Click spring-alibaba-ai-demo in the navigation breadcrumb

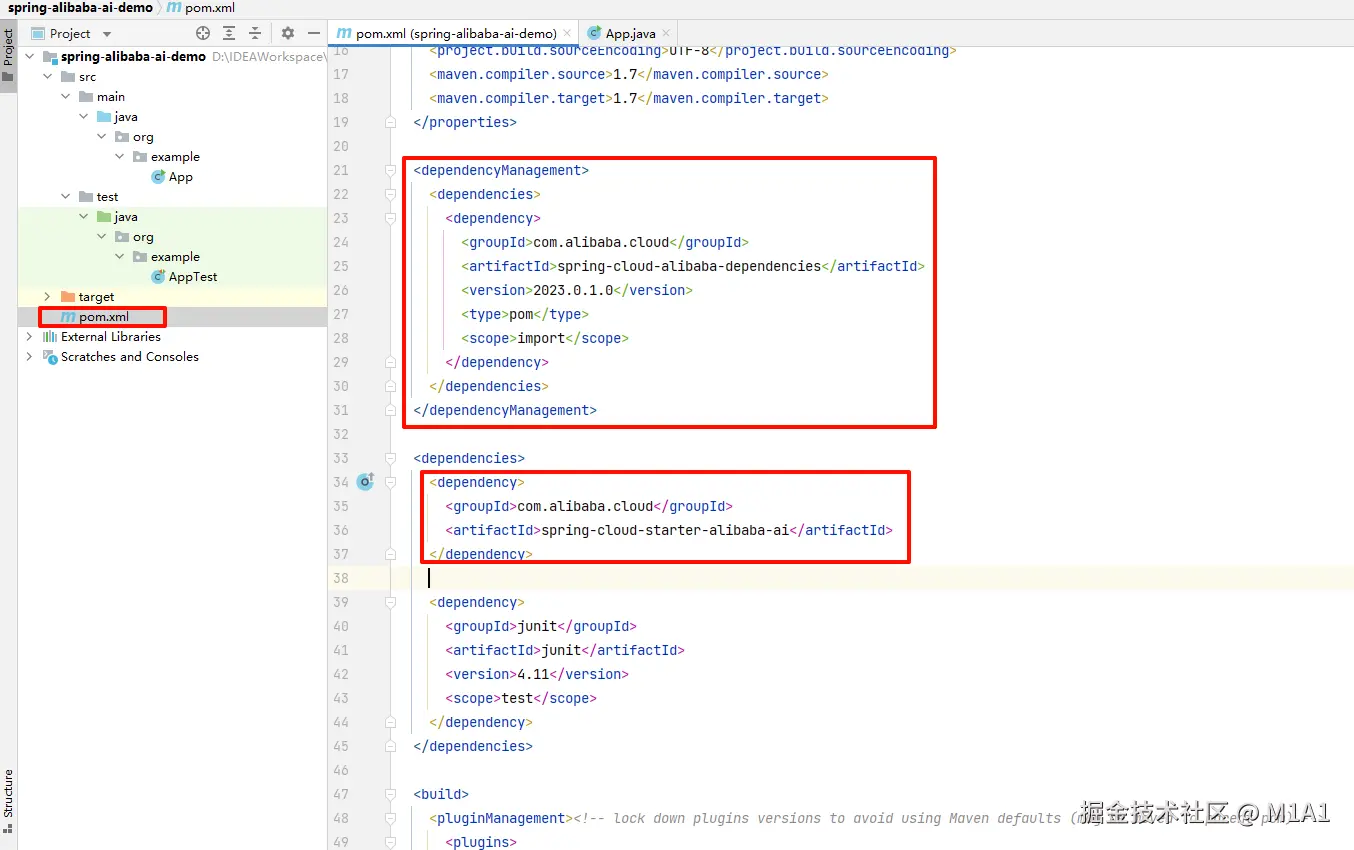[80, 8]
